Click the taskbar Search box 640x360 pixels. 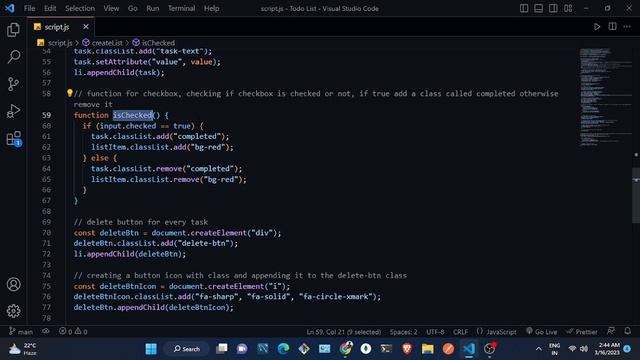point(187,349)
